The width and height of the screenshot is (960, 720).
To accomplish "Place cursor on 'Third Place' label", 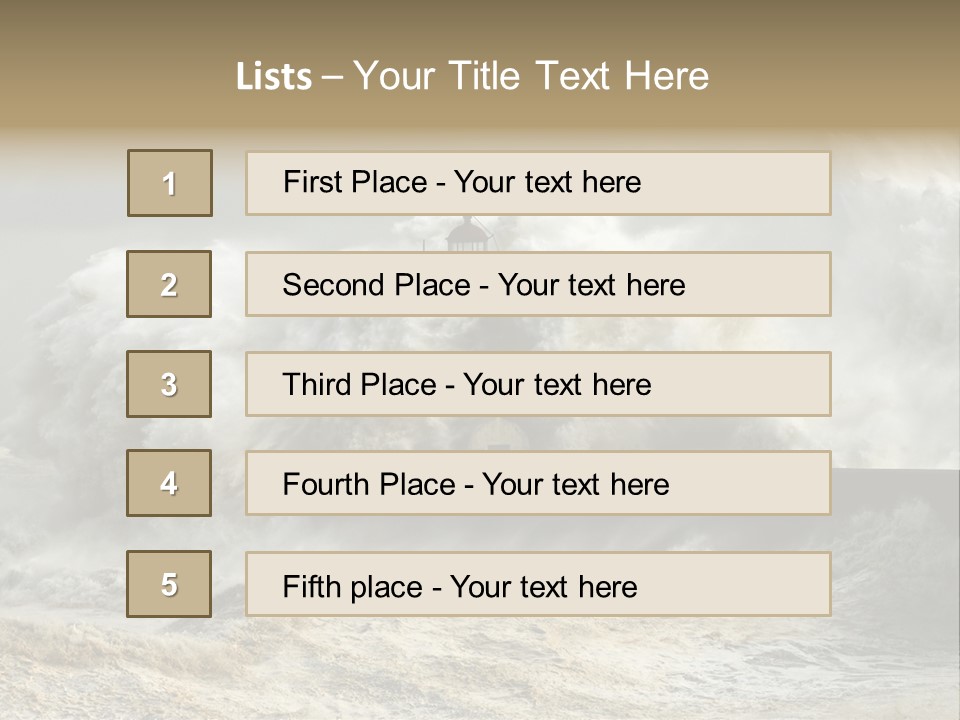I will pos(359,385).
